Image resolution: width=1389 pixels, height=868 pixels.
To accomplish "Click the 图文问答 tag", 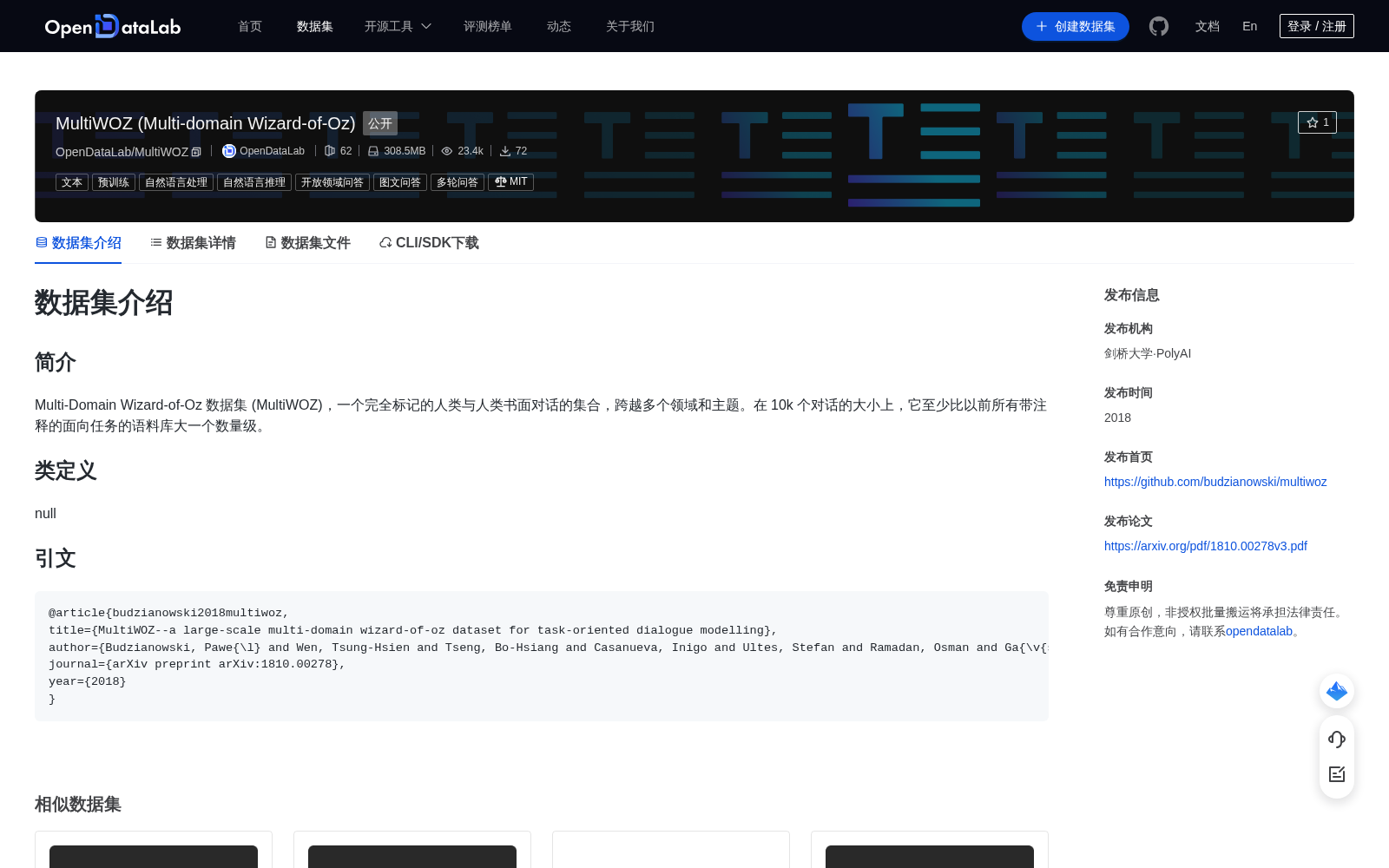I will pos(400,182).
